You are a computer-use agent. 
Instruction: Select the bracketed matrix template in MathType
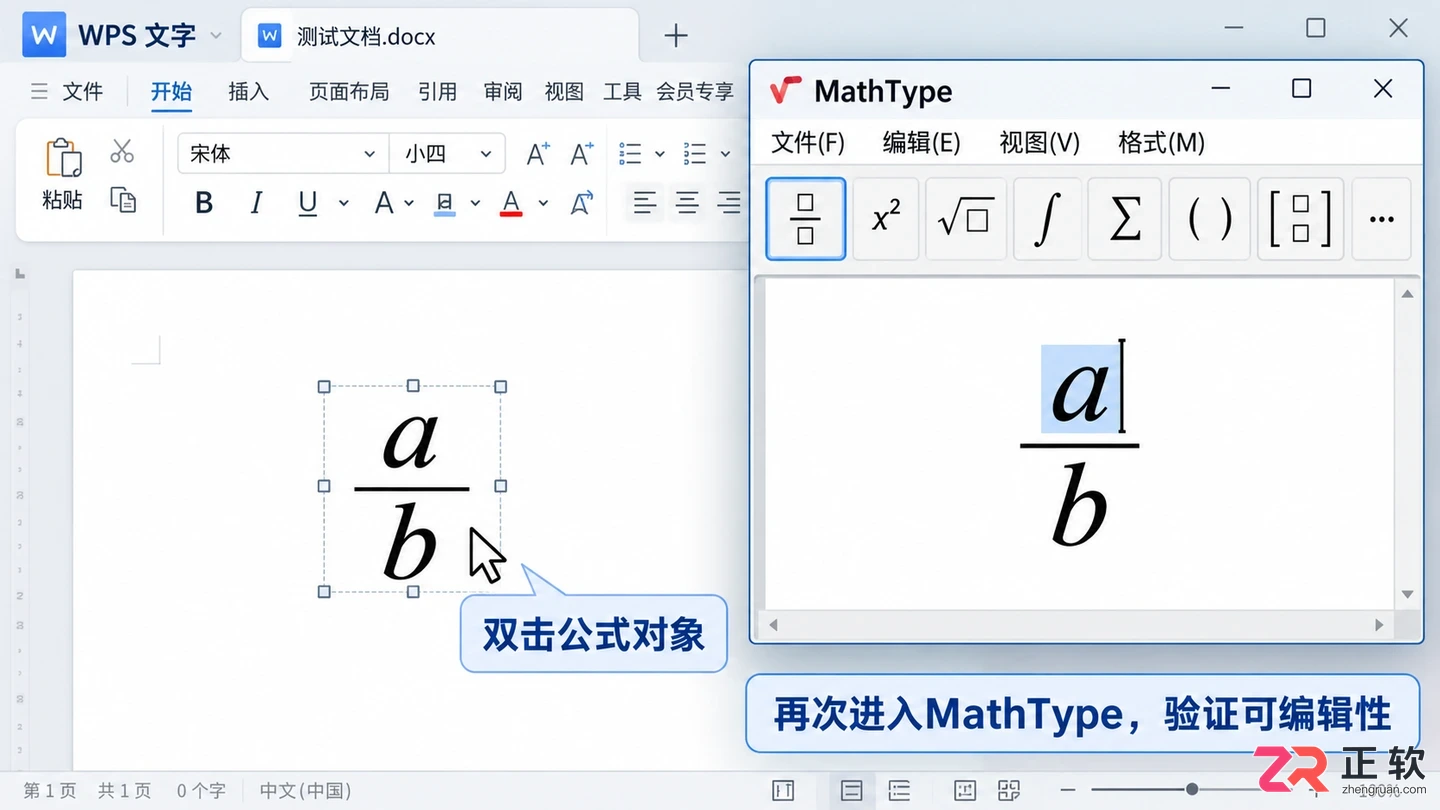click(x=1300, y=219)
